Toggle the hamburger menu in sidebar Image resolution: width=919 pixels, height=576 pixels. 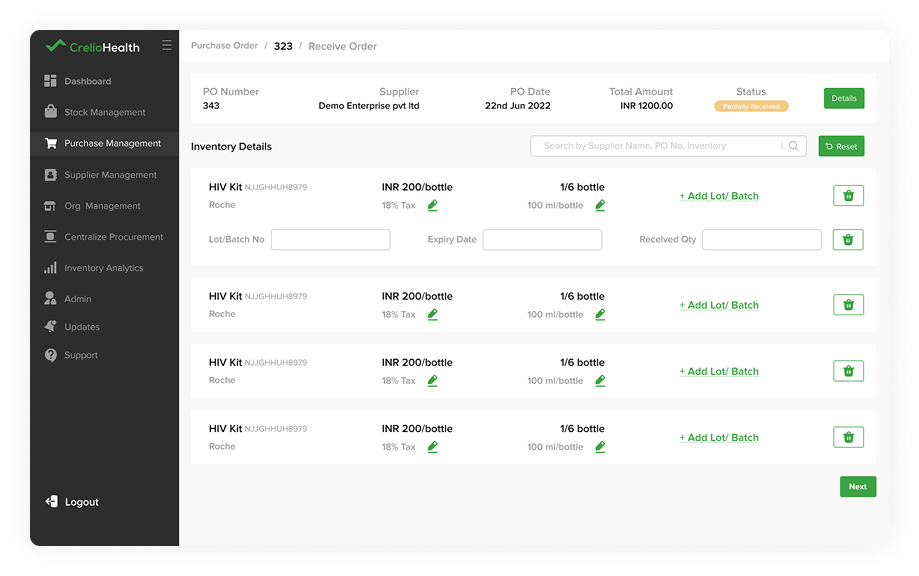[167, 45]
